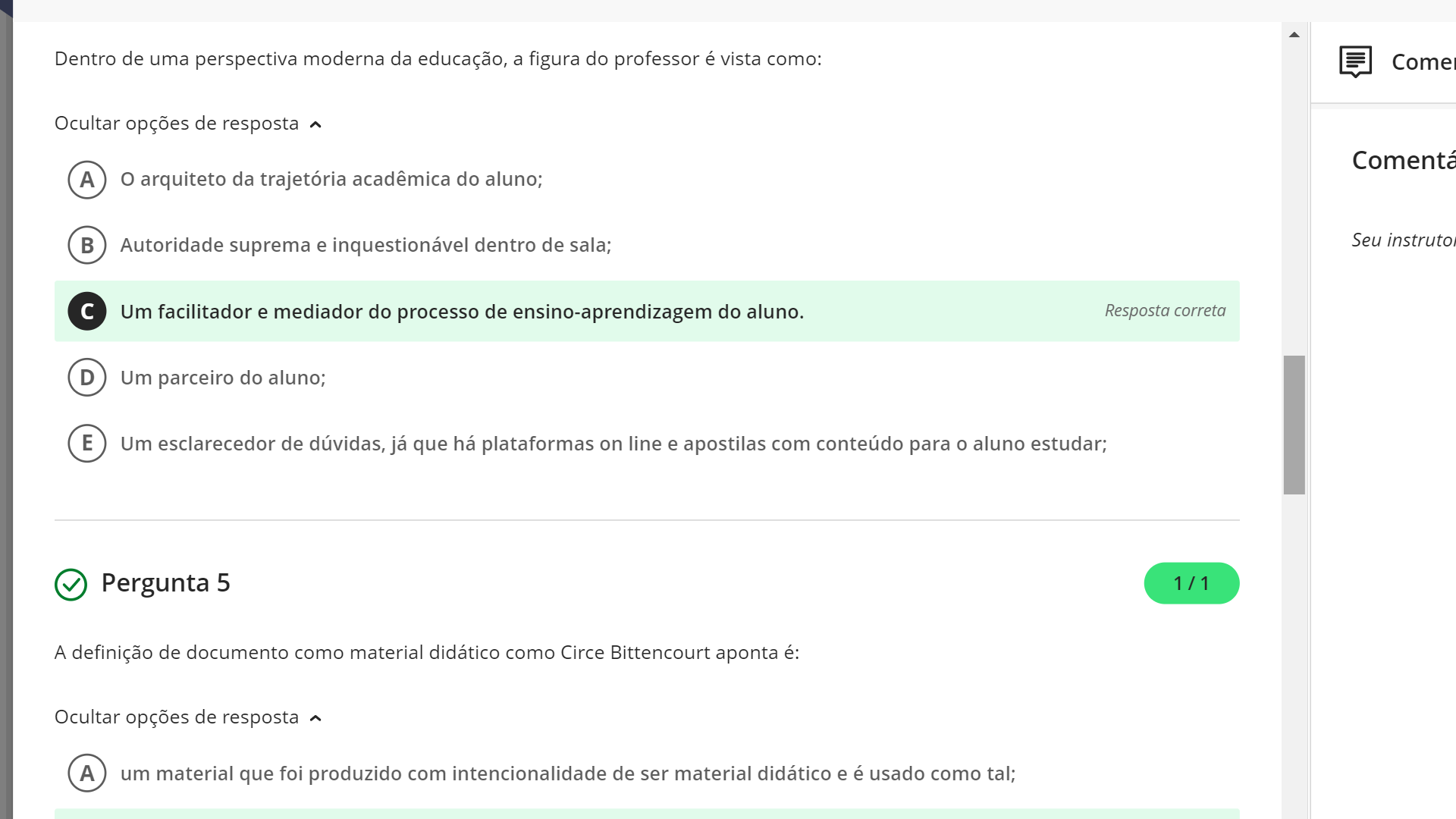1456x819 pixels.
Task: Click the Um facilitador e mediador answer text
Action: (x=462, y=312)
